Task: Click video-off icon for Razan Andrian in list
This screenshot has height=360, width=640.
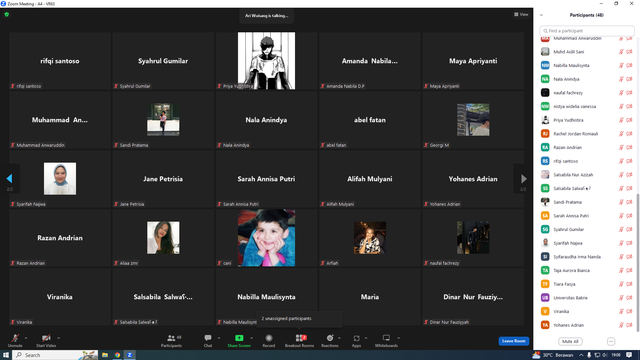Action: [629, 147]
